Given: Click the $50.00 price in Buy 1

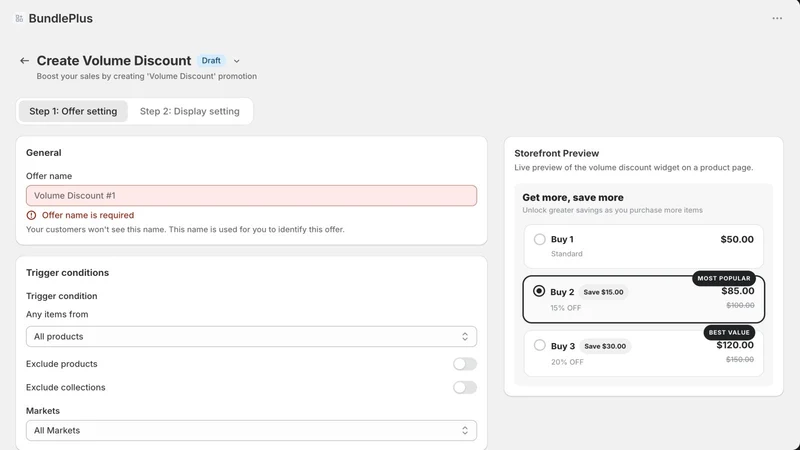Looking at the screenshot, I should click(x=737, y=239).
